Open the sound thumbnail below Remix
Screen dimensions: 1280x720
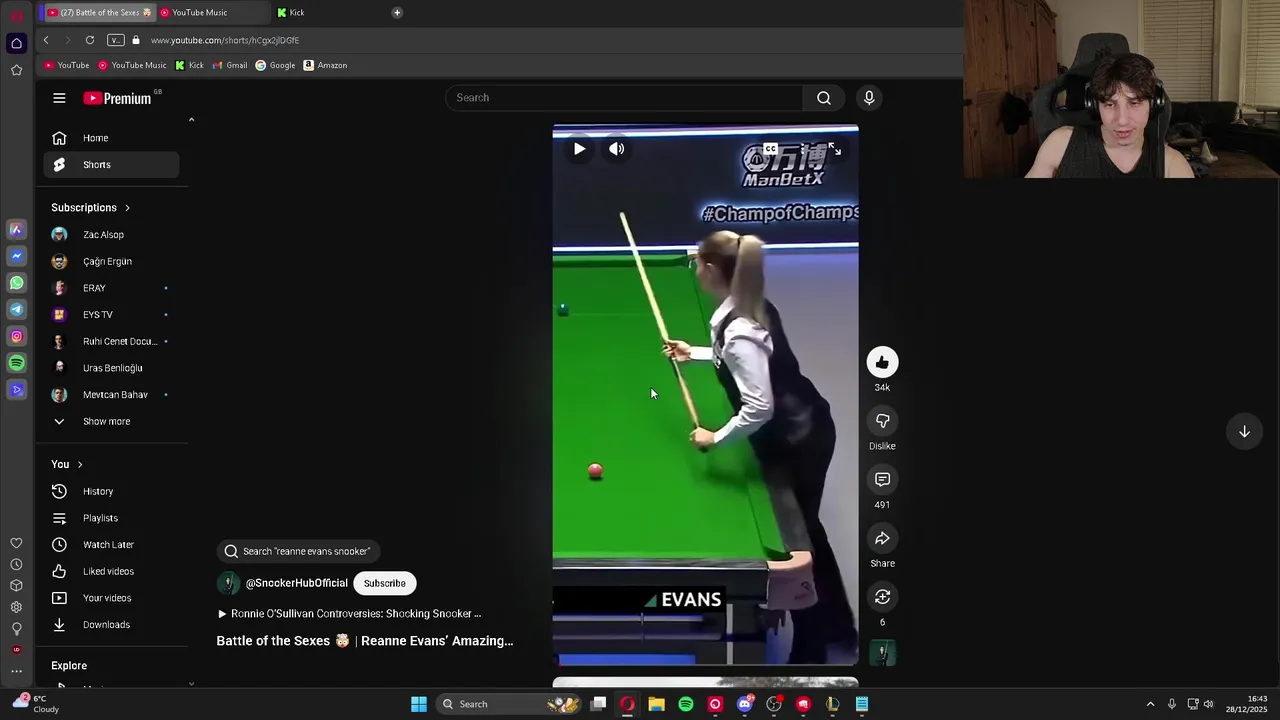pyautogui.click(x=882, y=653)
